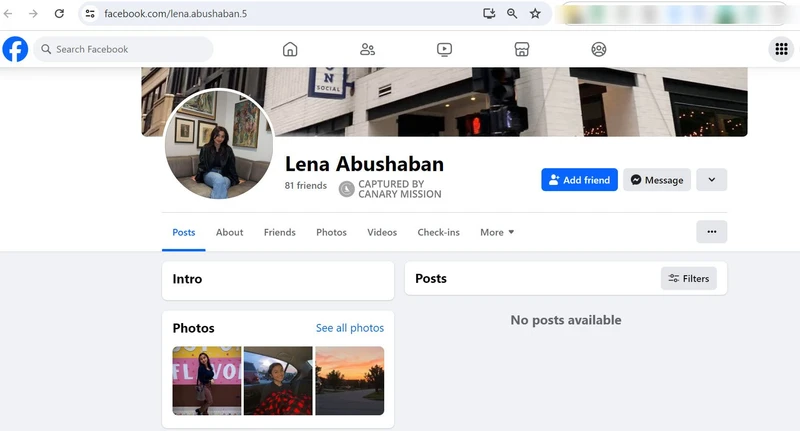Click the Add friend button
This screenshot has width=800, height=431.
579,180
